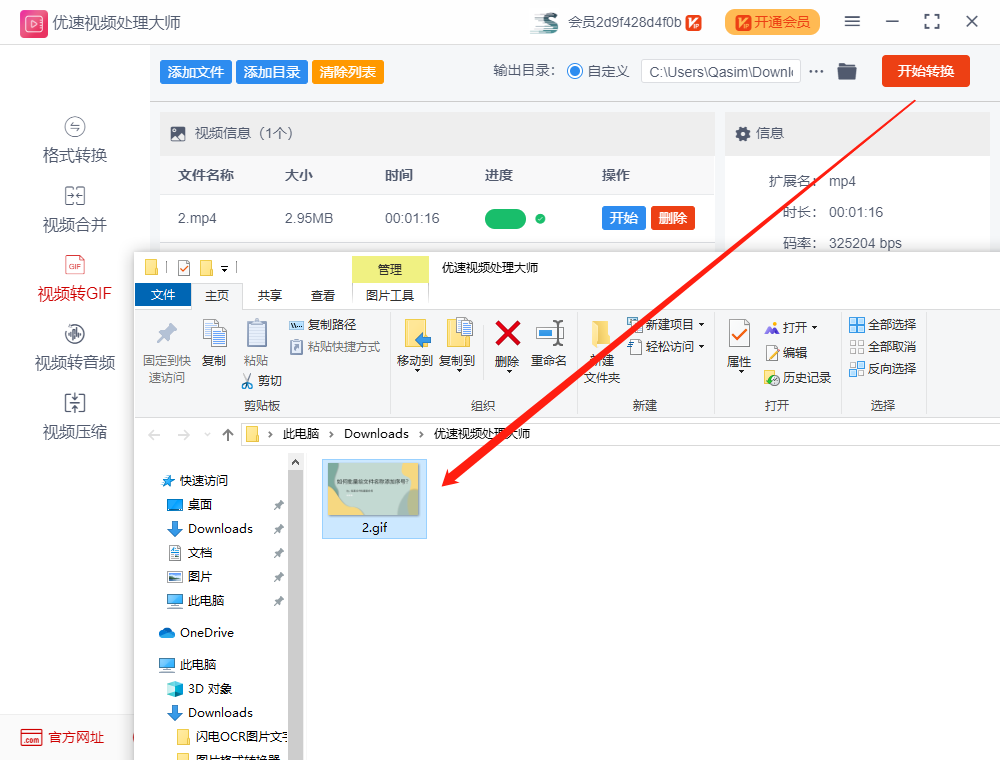Viewport: 1000px width, 760px height.
Task: Click the navigation pane scroll-up arrow
Action: click(x=295, y=462)
